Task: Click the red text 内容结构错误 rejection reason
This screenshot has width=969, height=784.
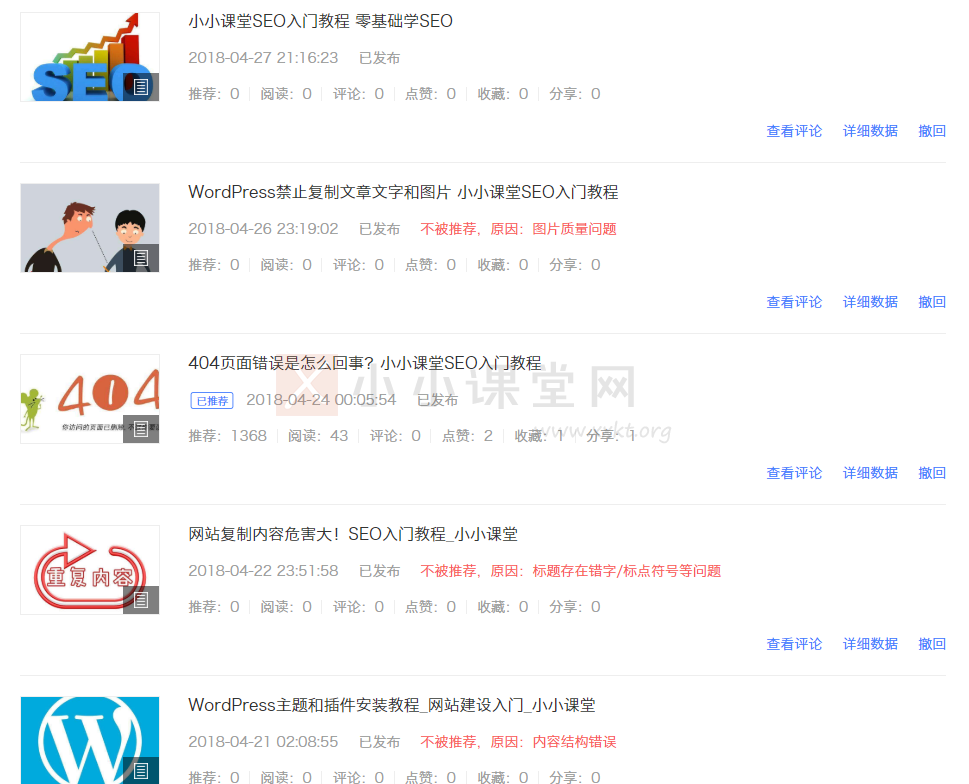Action: coord(574,742)
